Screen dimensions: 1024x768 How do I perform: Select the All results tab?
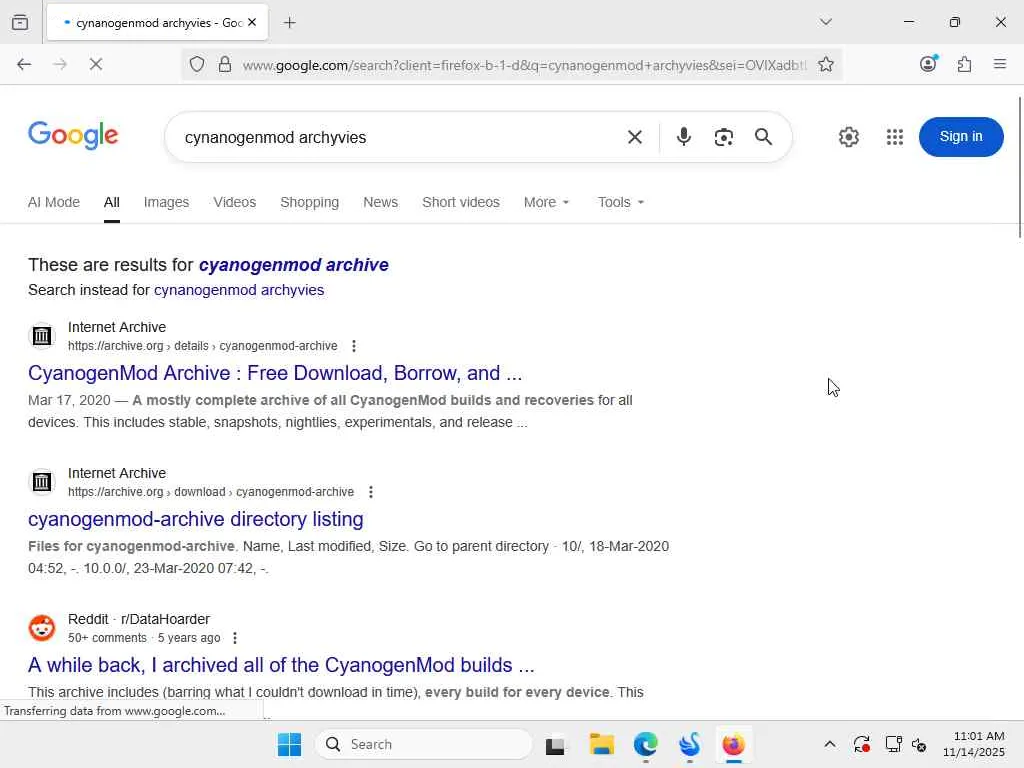tap(112, 202)
